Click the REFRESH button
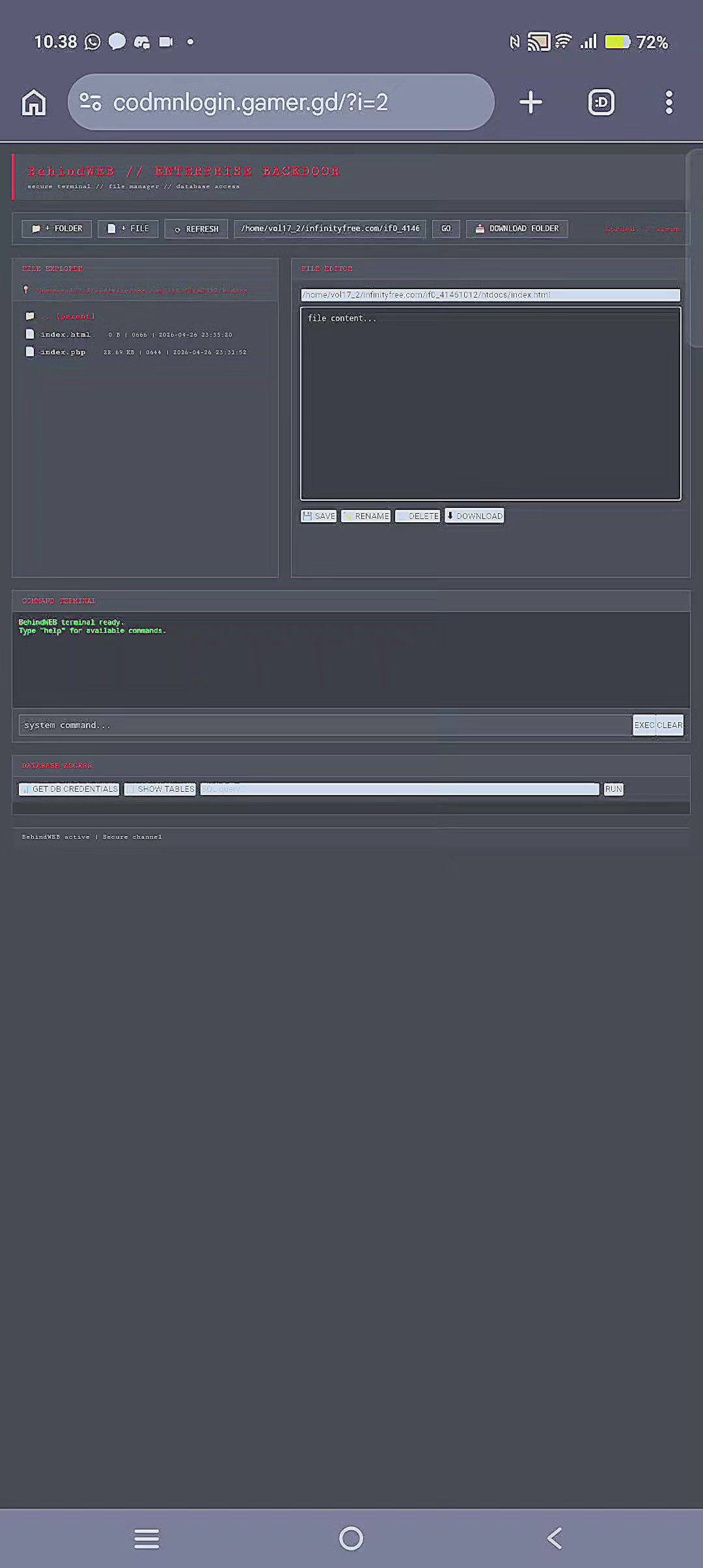The height and width of the screenshot is (1568, 703). pos(196,229)
